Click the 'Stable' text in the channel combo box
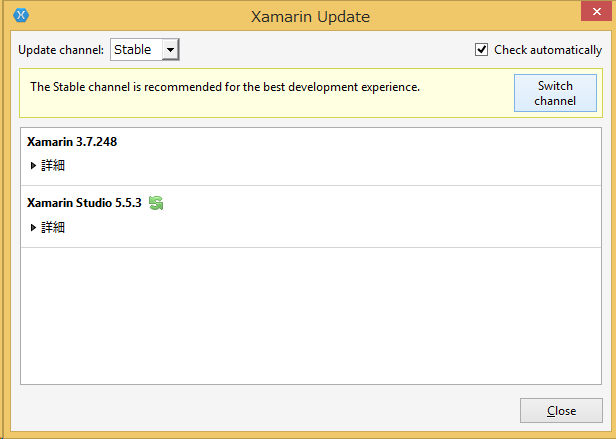 [x=133, y=49]
